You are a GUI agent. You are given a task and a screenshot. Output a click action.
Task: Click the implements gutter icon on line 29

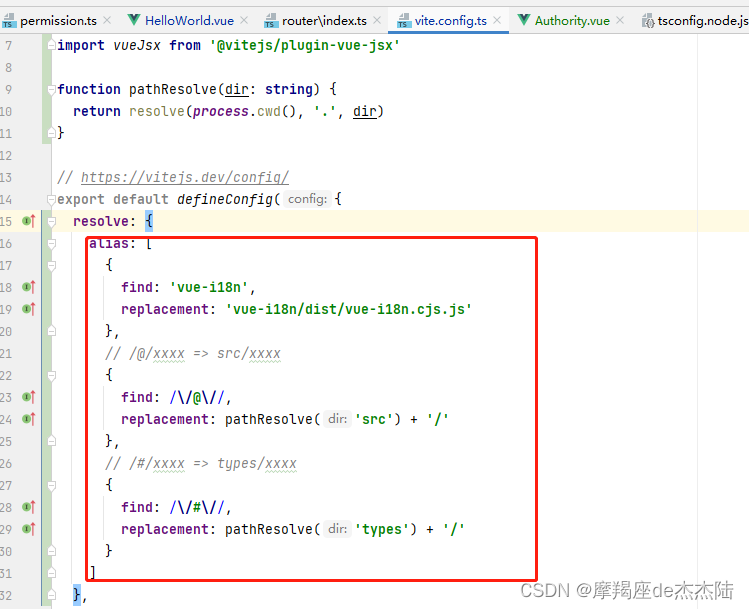pos(29,529)
